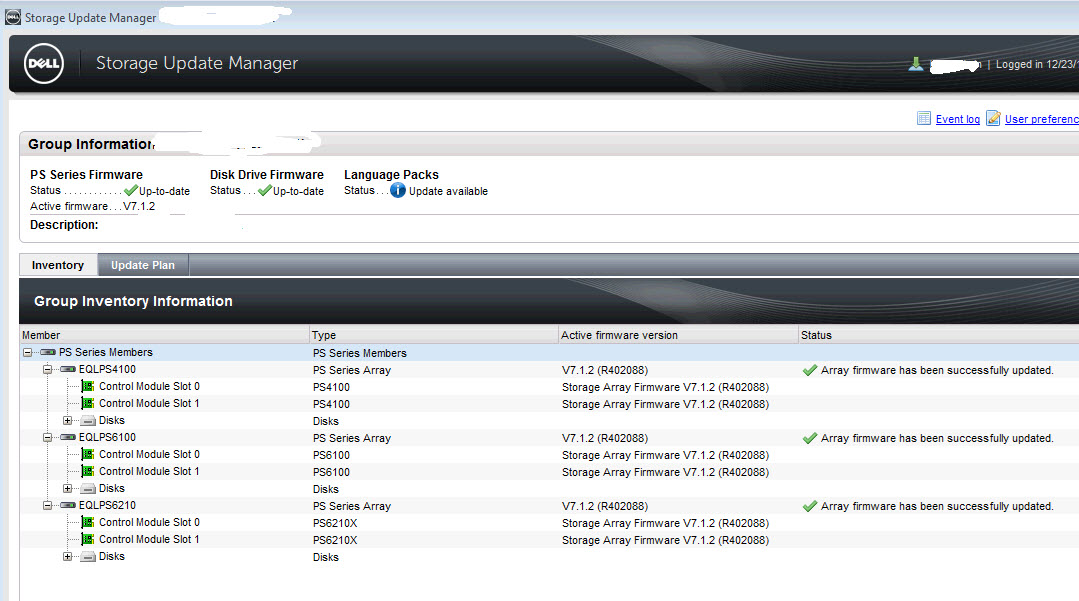
Task: Click the 'Group Inventory Information' heading
Action: click(133, 301)
